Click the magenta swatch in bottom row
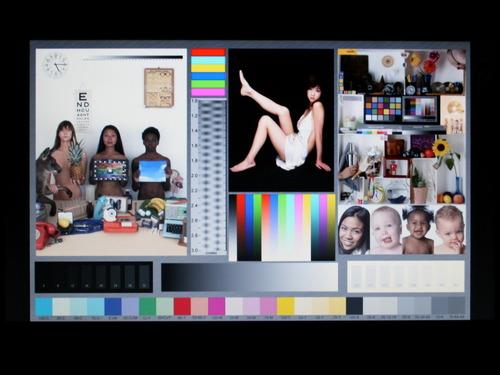500x375 pixels. point(217,306)
